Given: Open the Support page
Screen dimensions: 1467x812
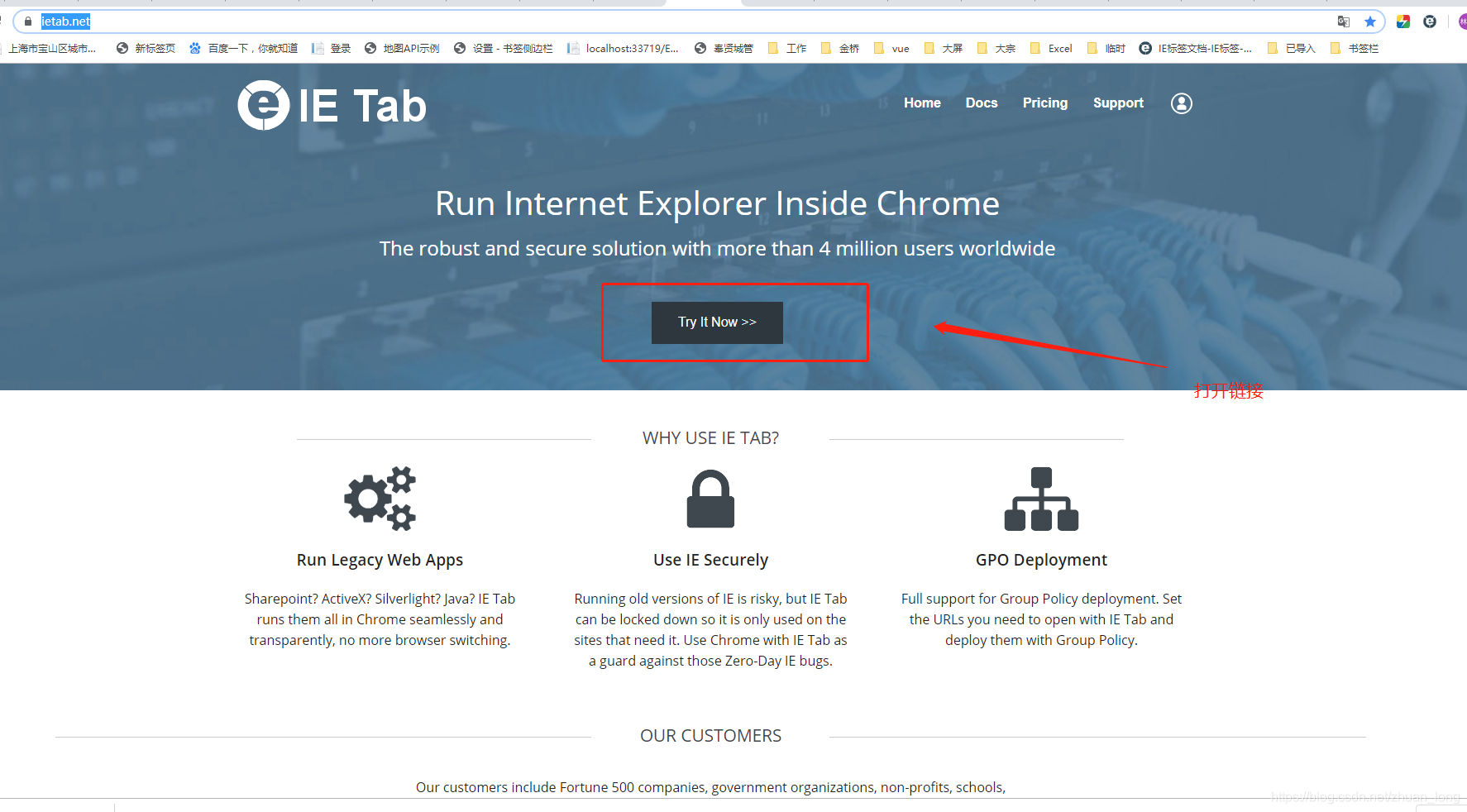Looking at the screenshot, I should [1118, 103].
